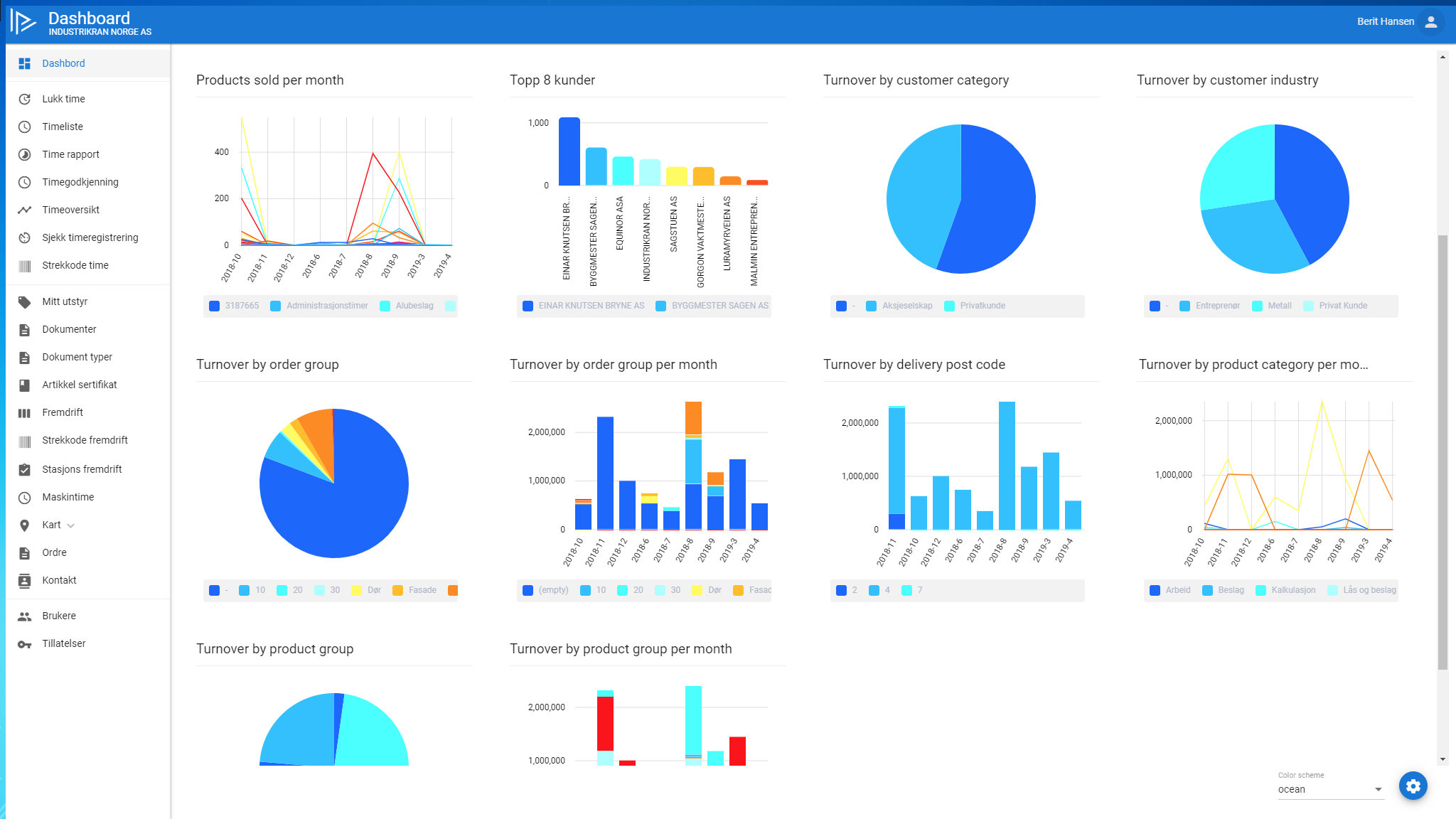Open Time rapport icon
1456x819 pixels.
coord(24,154)
